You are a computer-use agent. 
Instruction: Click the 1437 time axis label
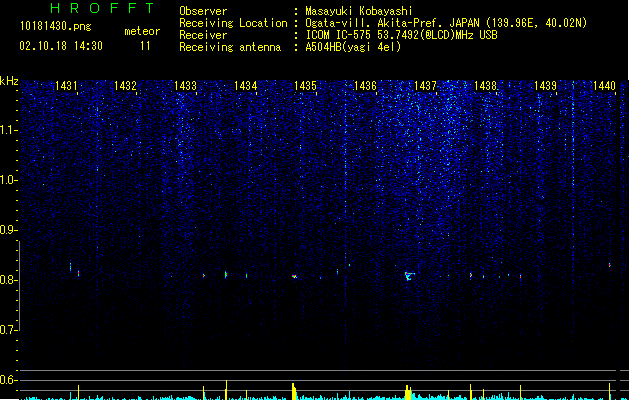tap(425, 86)
